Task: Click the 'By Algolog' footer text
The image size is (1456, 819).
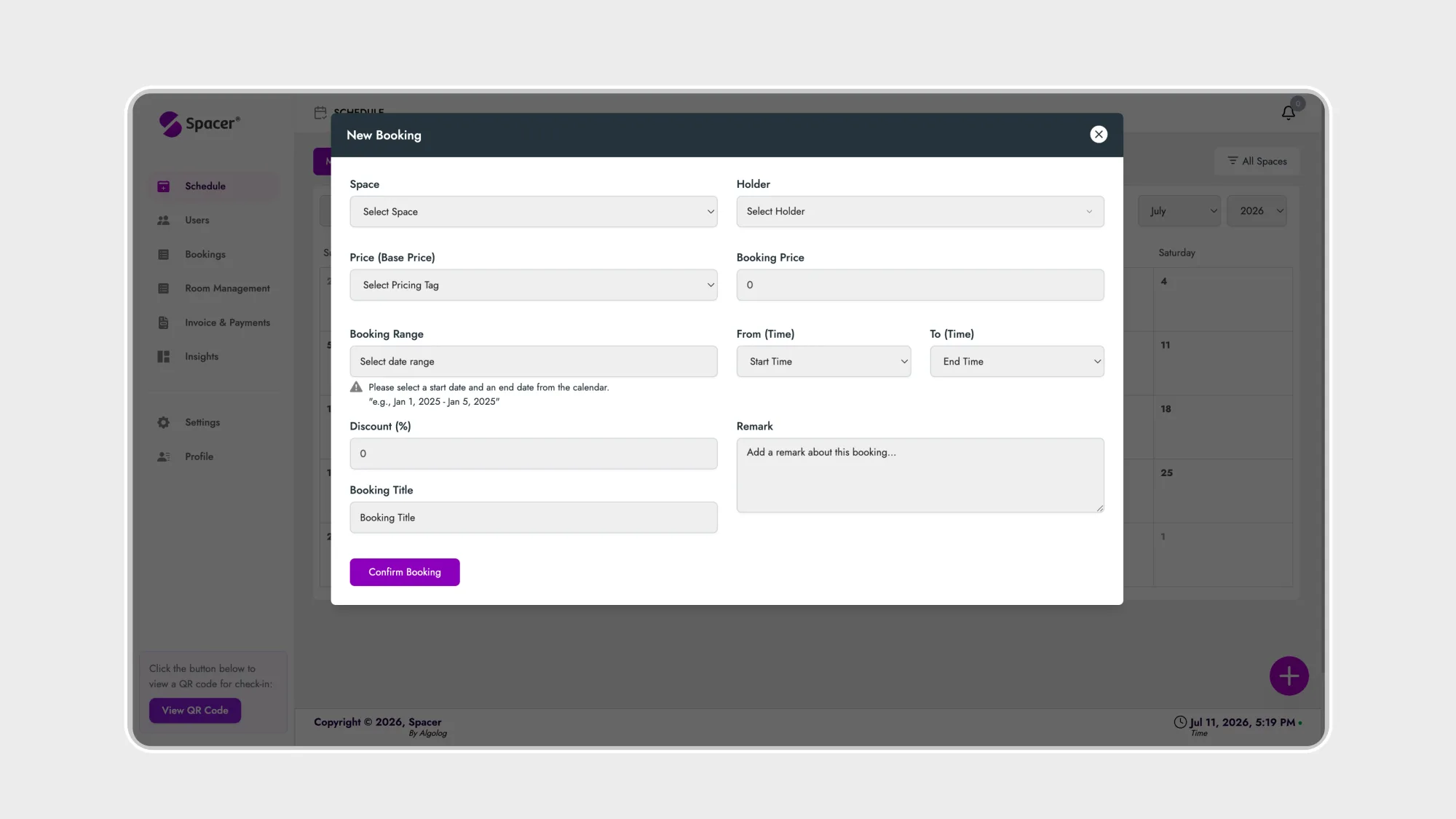Action: [428, 734]
